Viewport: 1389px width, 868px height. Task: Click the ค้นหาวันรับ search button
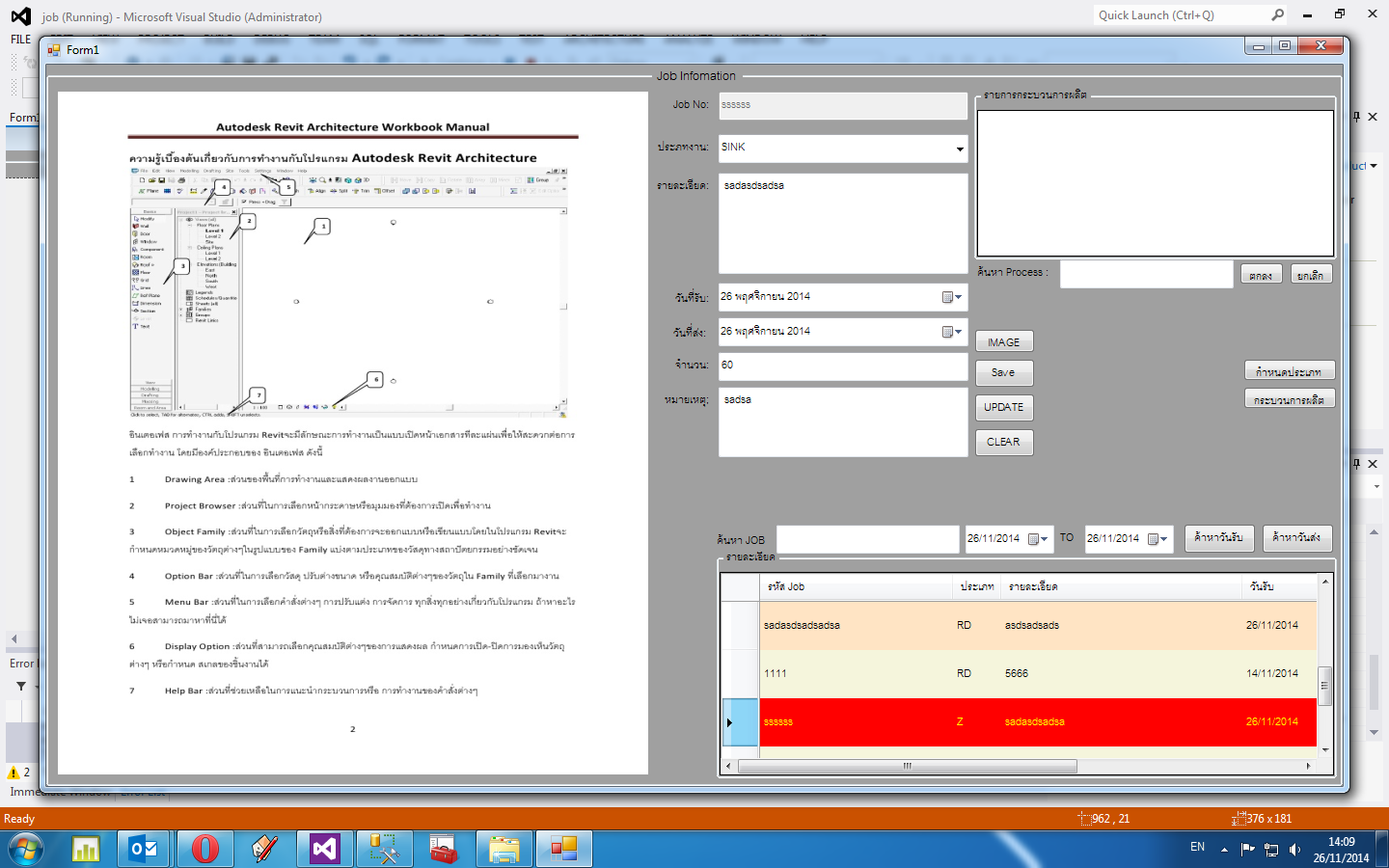[x=1219, y=538]
